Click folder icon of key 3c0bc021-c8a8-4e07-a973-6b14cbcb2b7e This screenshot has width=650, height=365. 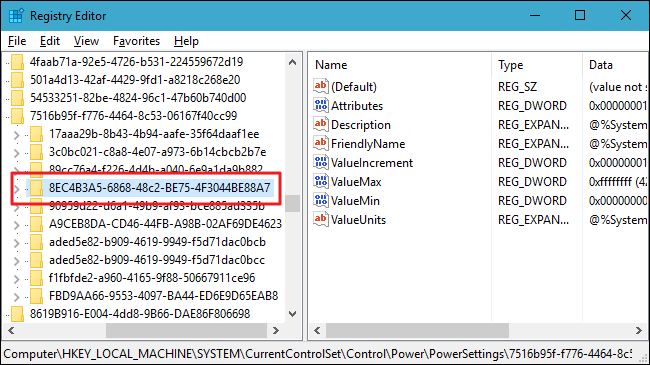(x=36, y=152)
